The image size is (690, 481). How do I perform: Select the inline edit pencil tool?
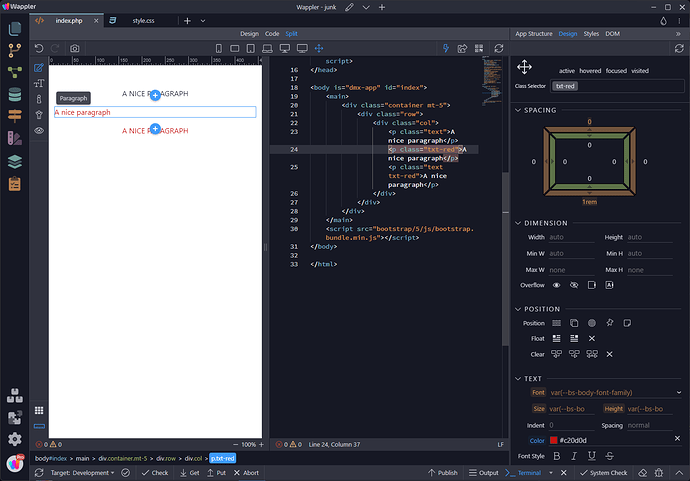pos(39,68)
